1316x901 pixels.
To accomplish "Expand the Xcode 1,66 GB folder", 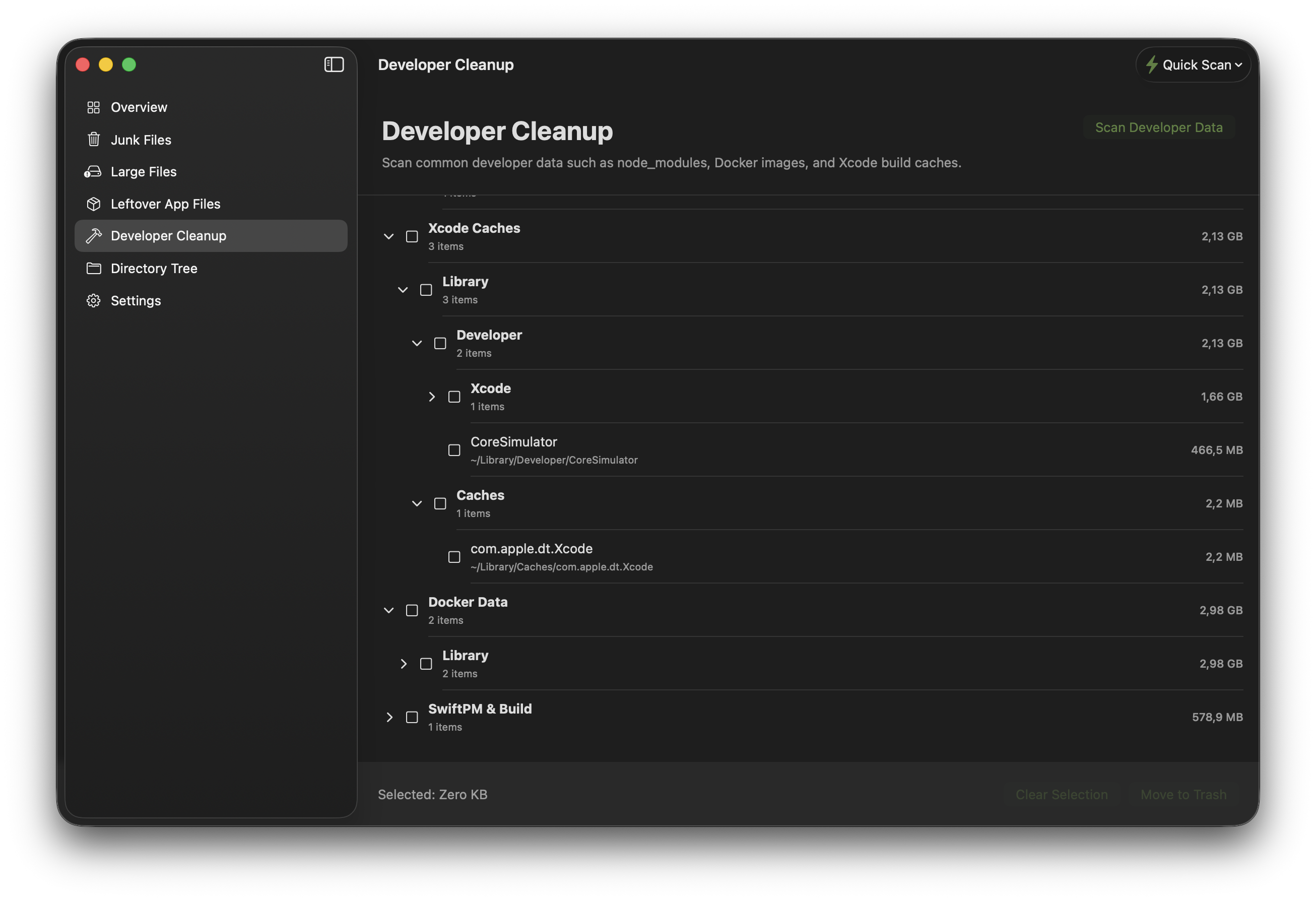I will tap(431, 397).
